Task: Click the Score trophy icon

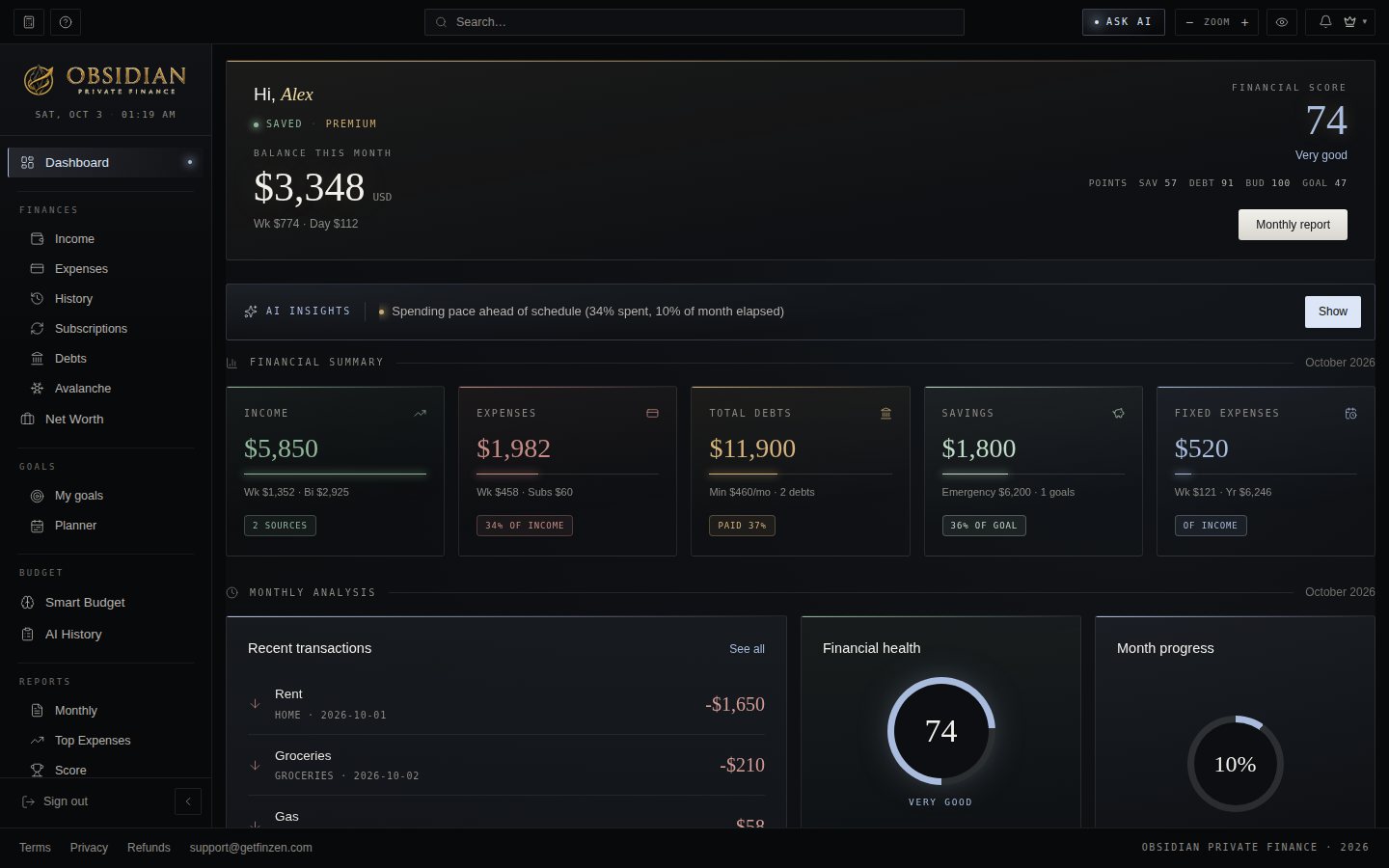Action: (x=37, y=770)
